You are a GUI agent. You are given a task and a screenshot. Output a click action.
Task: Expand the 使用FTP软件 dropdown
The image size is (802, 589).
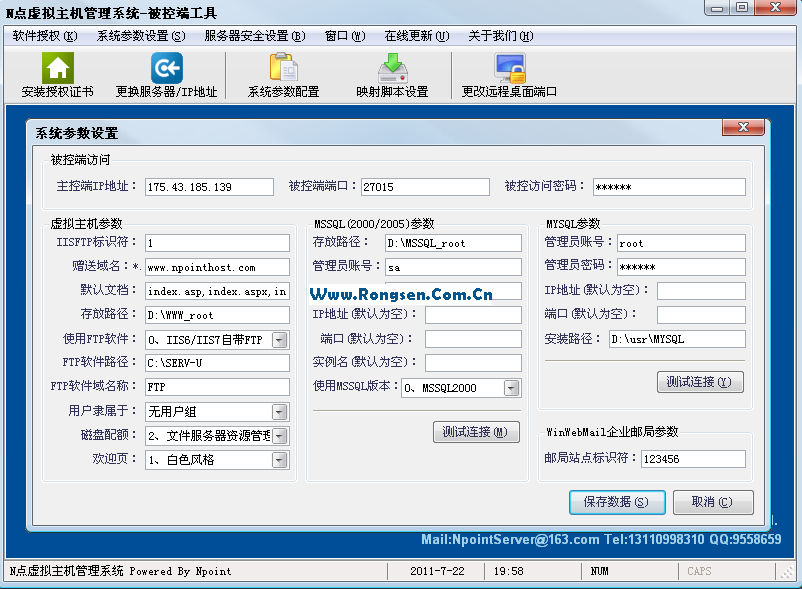[x=279, y=340]
